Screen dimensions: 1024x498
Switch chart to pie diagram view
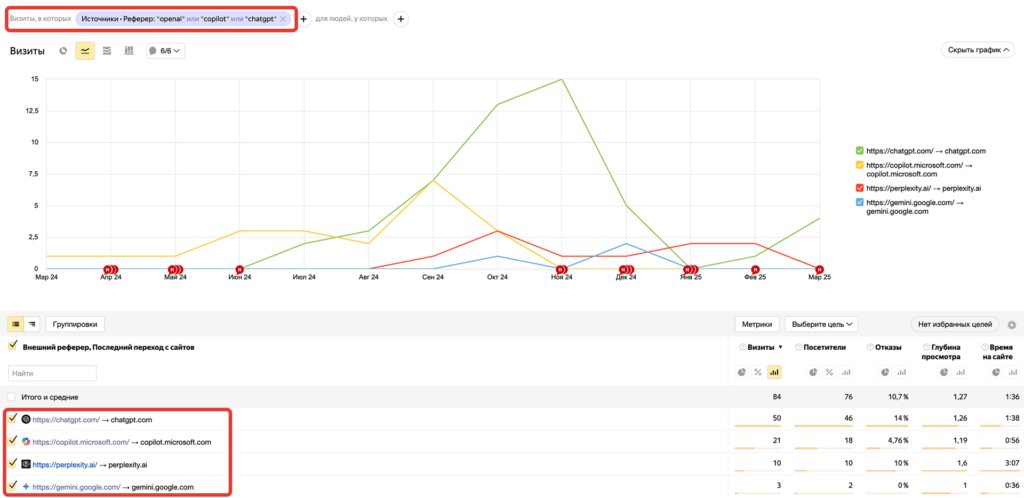point(63,50)
